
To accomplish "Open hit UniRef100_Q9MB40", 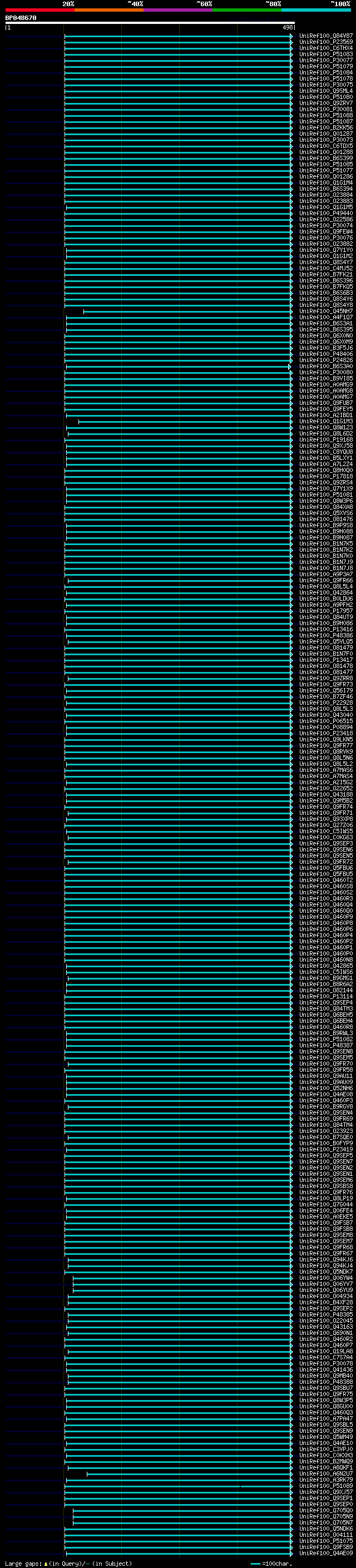I will coord(326,1376).
